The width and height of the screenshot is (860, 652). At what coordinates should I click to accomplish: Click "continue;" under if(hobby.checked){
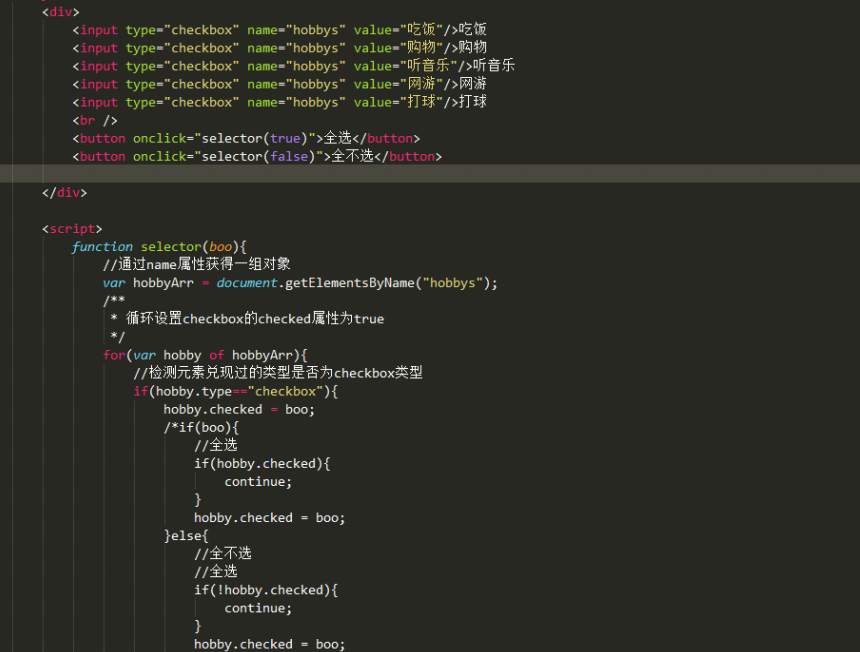coord(258,482)
